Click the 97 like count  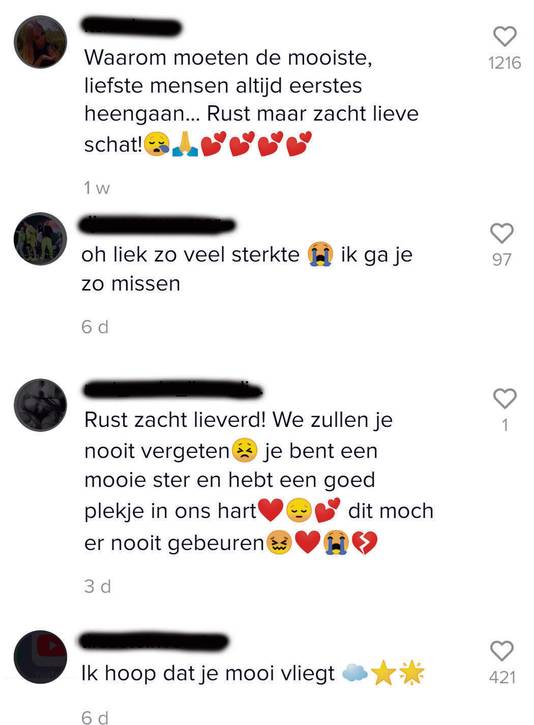pos(502,260)
